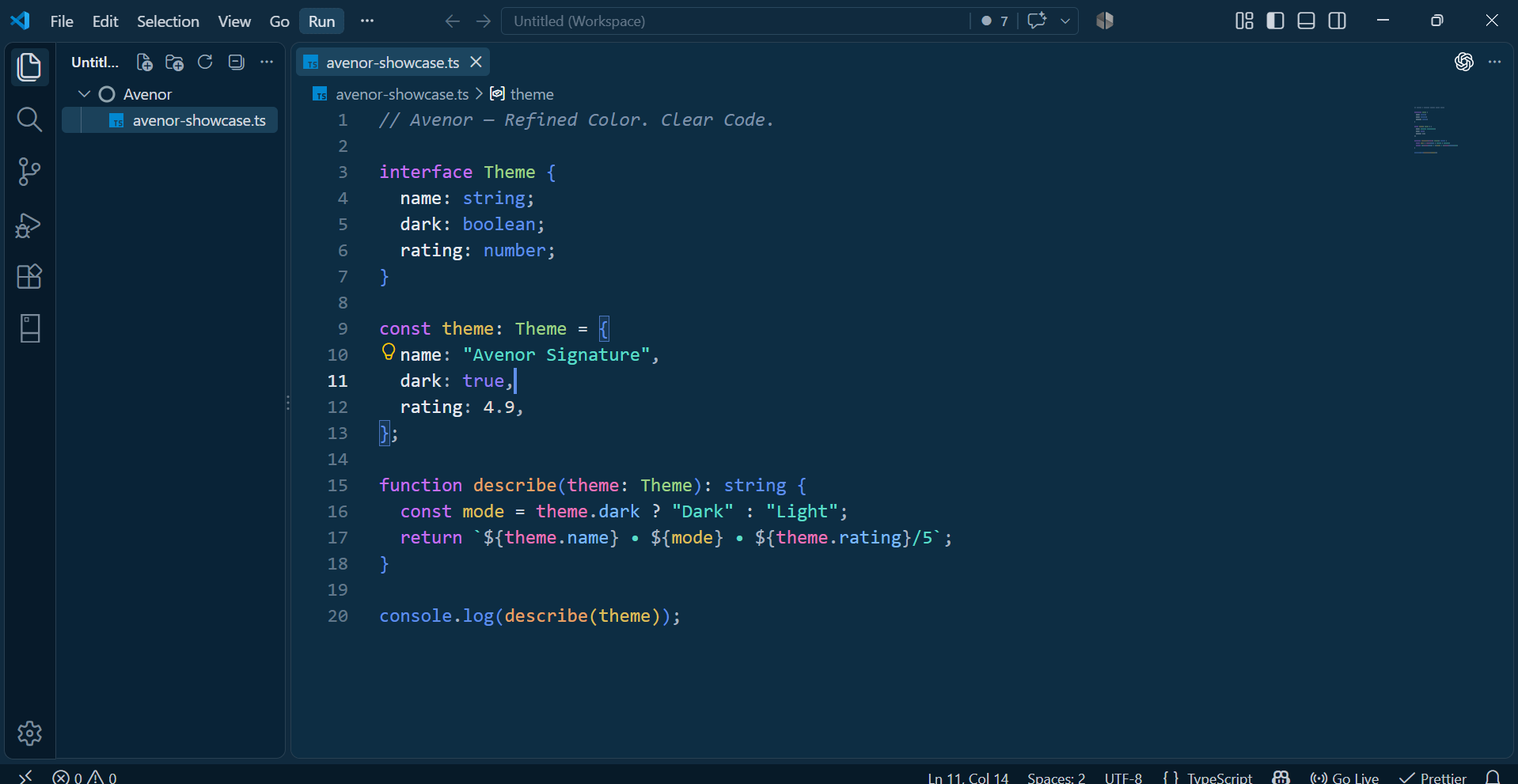This screenshot has width=1518, height=784.
Task: Click 'describe' function name on line 15
Action: pos(514,485)
